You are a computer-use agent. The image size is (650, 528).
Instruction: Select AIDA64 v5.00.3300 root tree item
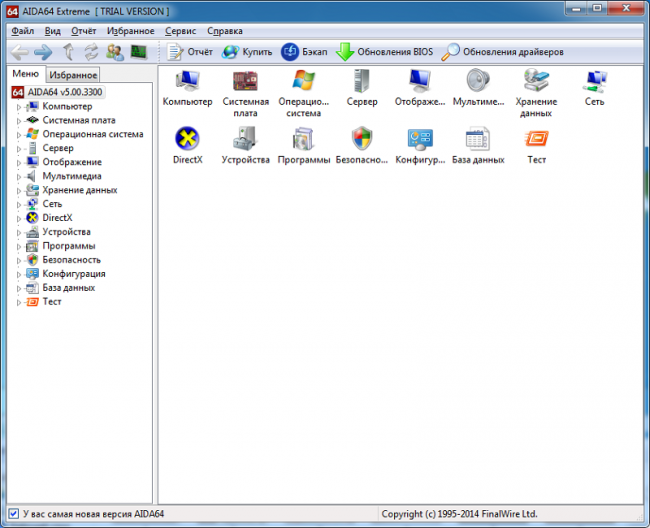point(64,92)
